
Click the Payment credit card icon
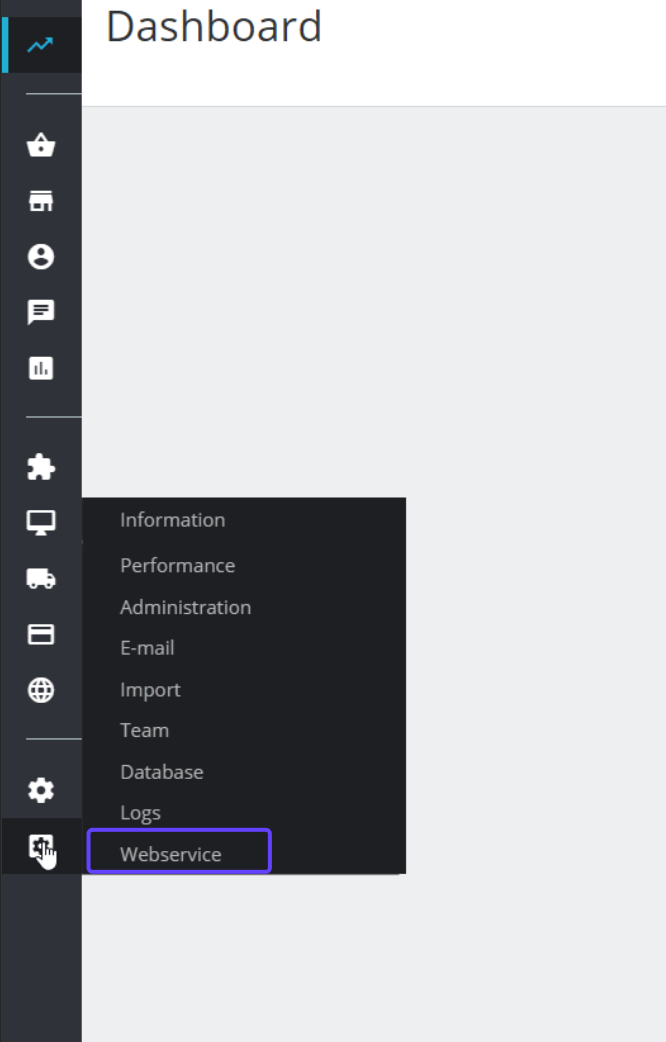click(x=40, y=633)
